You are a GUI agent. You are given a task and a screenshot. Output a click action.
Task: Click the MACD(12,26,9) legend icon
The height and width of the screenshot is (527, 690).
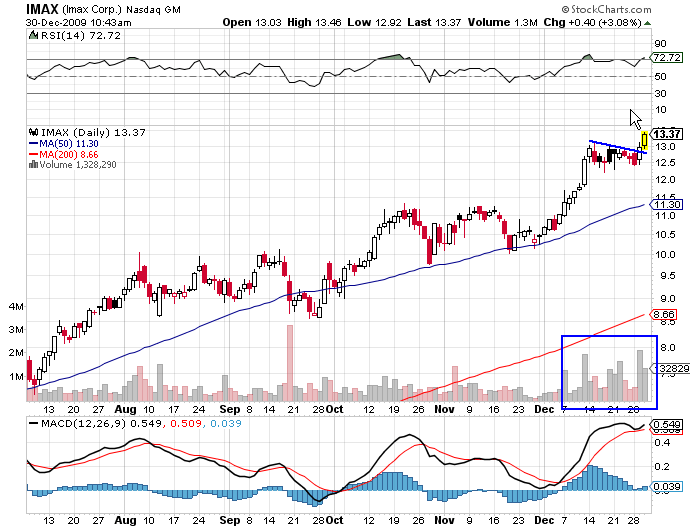click(x=33, y=425)
